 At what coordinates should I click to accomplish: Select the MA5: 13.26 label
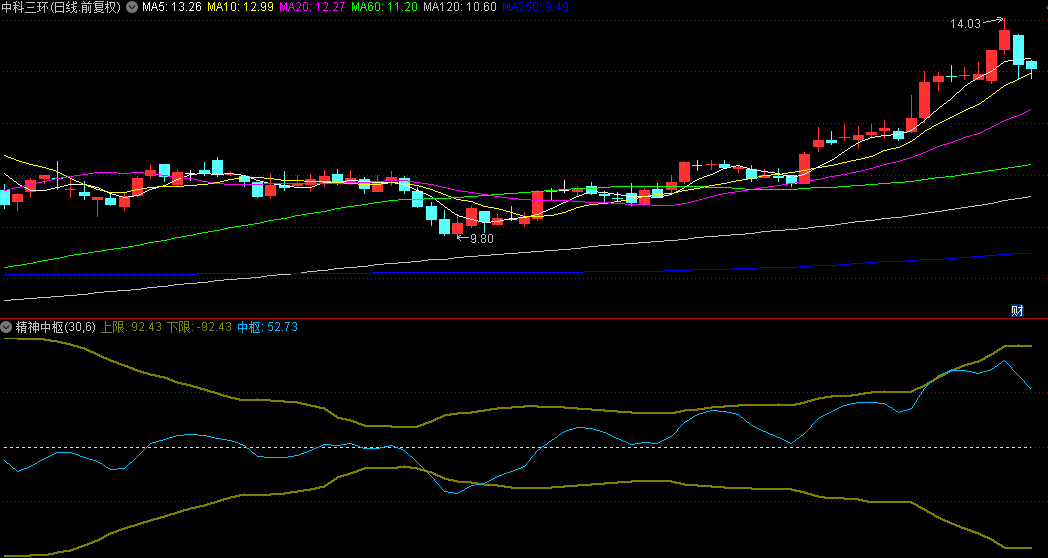tap(172, 7)
